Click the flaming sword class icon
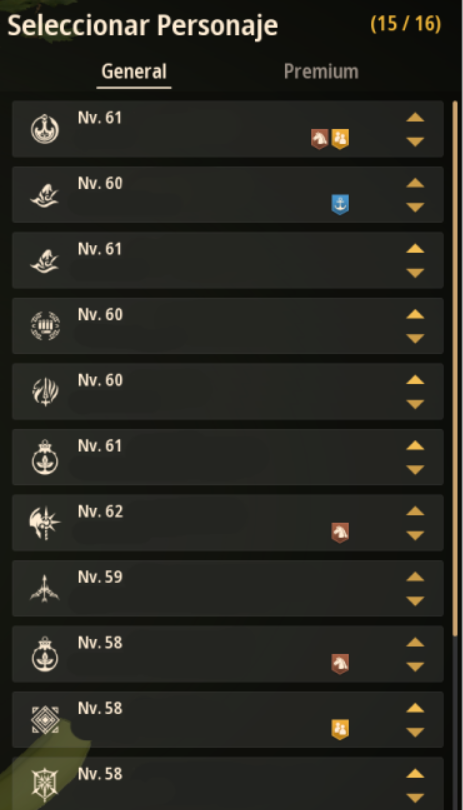463x810 pixels. 45,392
